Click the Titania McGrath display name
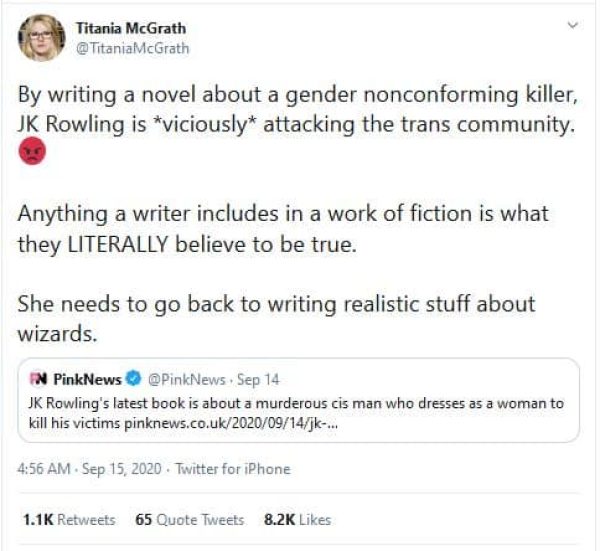 coord(131,28)
